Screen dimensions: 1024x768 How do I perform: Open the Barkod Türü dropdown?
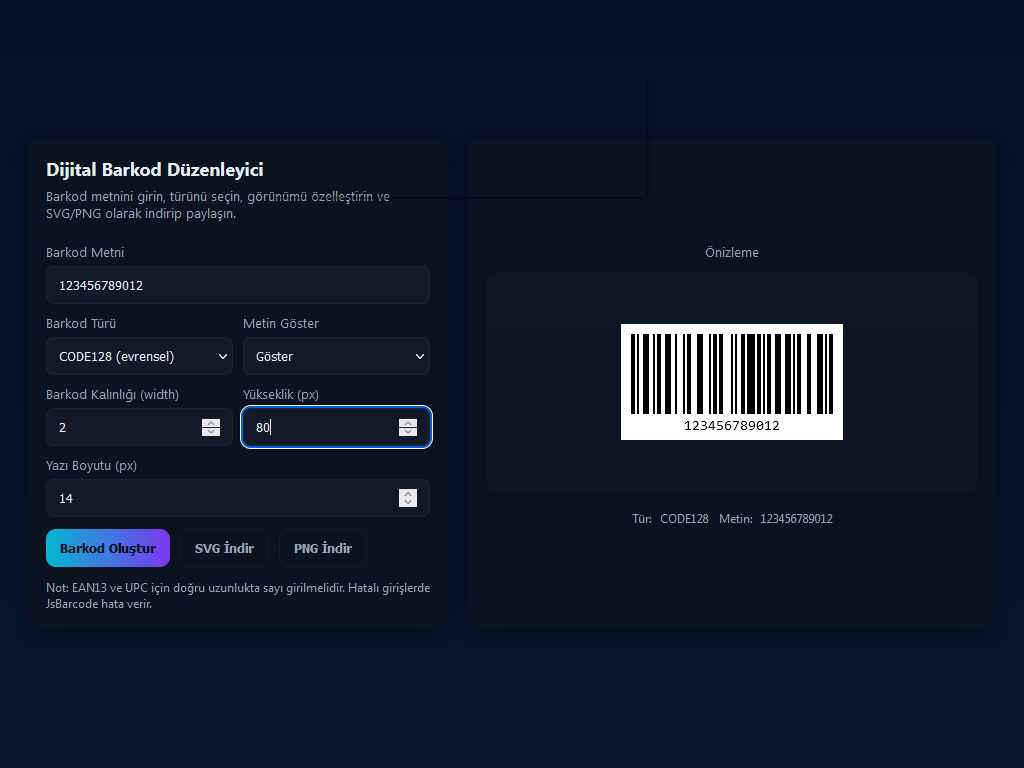click(x=139, y=356)
